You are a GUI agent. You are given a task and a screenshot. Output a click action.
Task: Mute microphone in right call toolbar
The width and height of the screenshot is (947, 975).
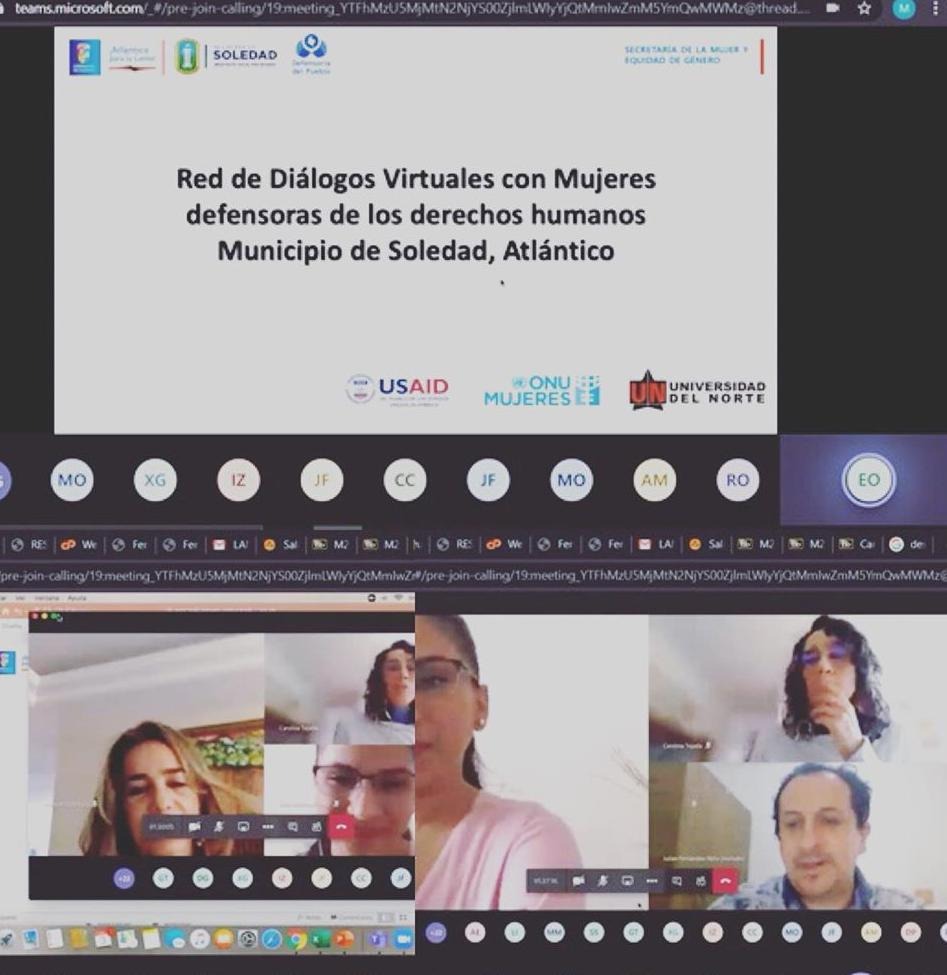603,881
